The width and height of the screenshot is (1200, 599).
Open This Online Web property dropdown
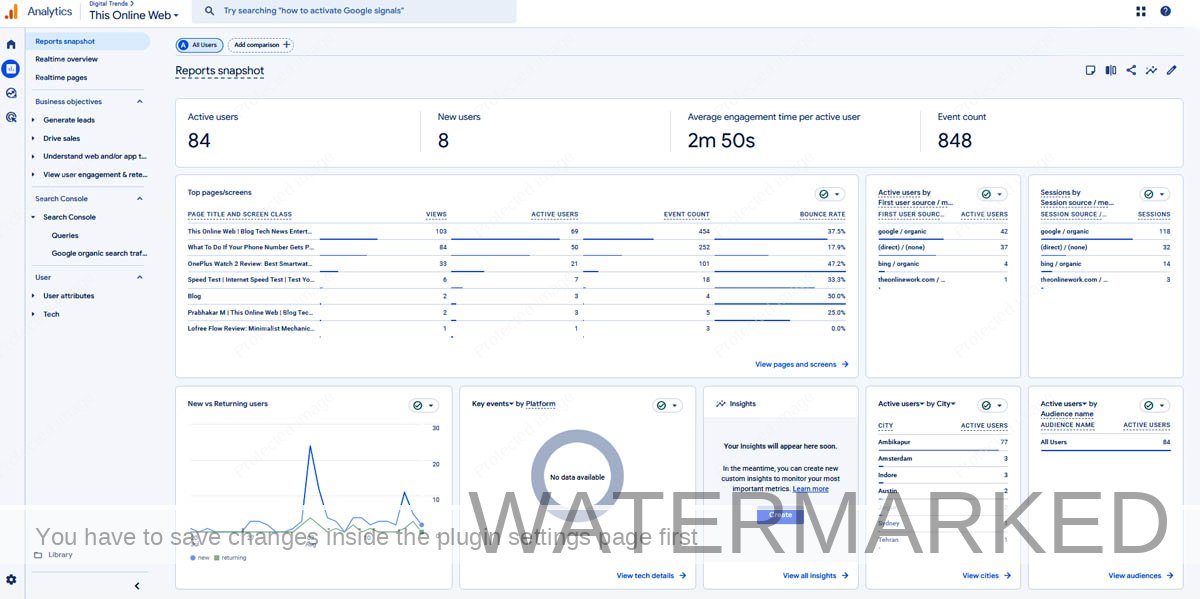[x=134, y=15]
